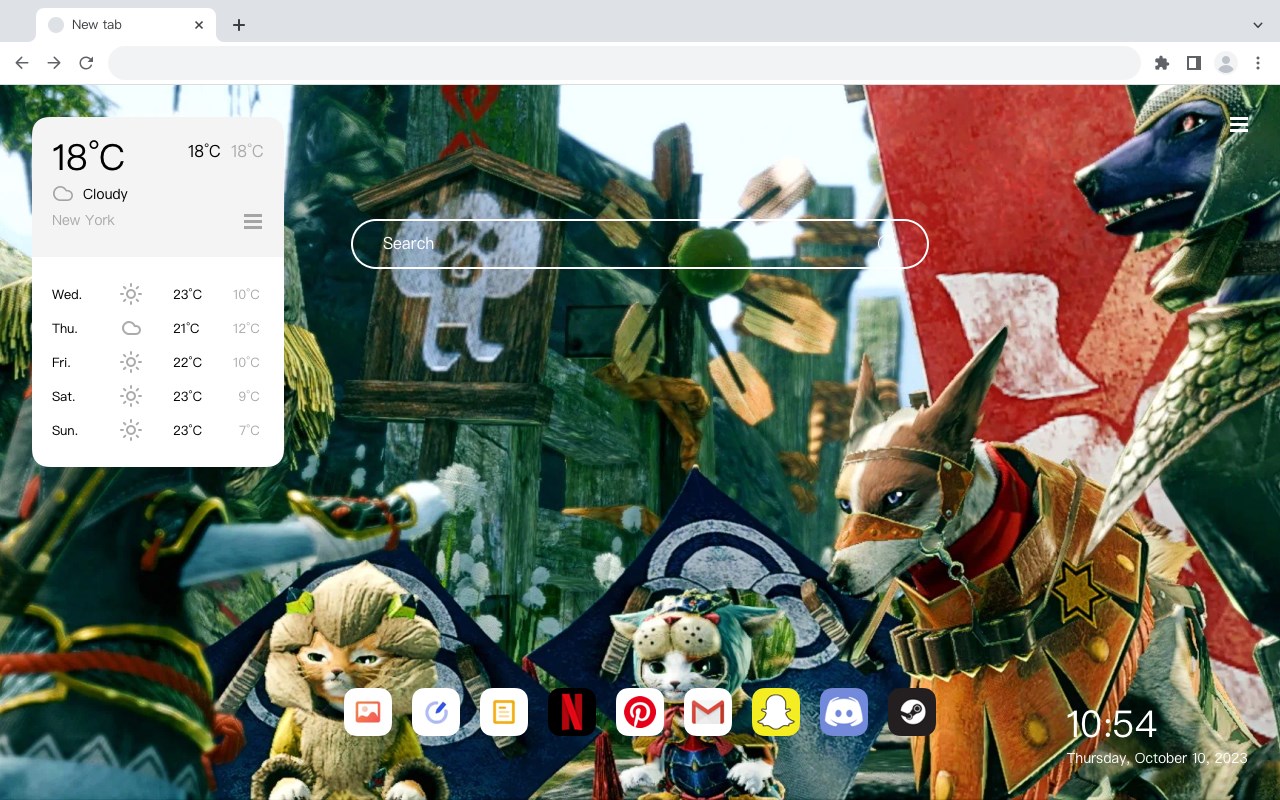Image resolution: width=1280 pixels, height=800 pixels.
Task: Toggle the browser side panel
Action: click(x=1194, y=63)
